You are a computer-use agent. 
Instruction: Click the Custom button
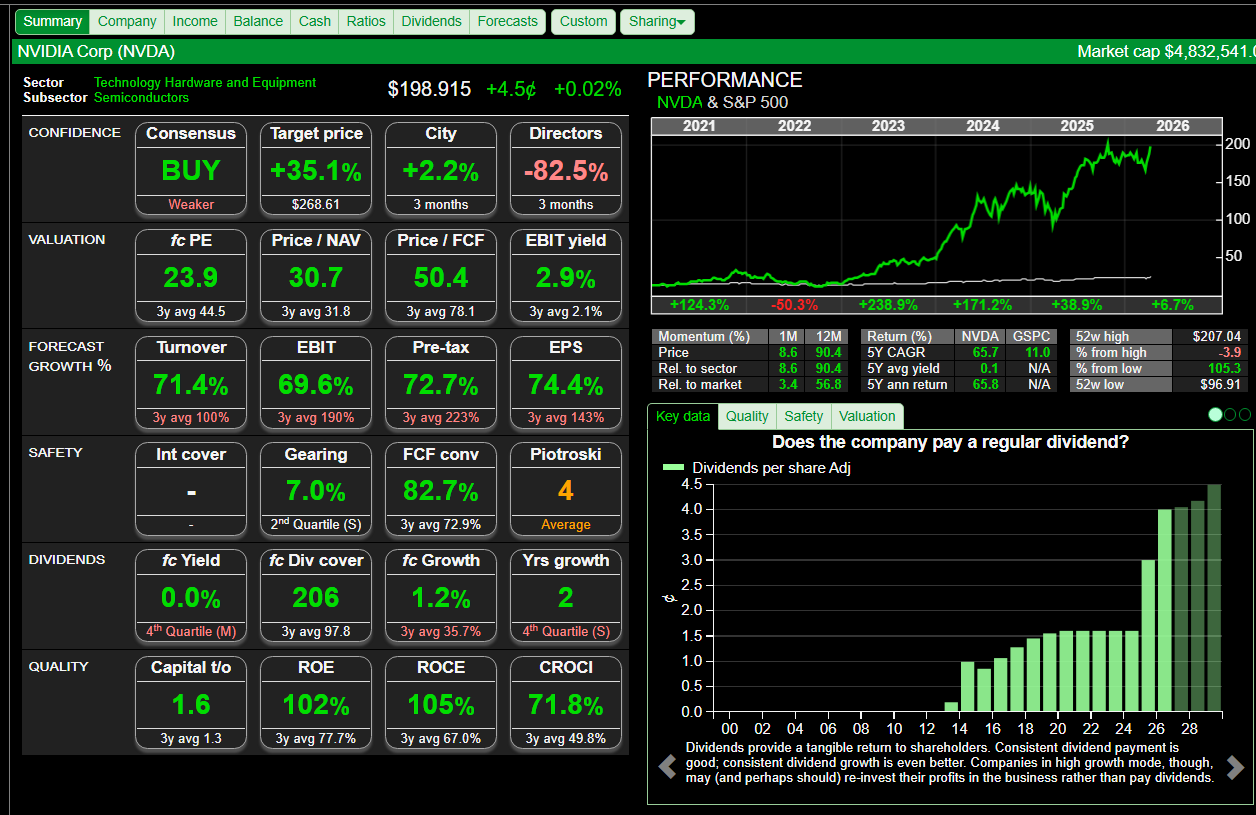point(583,21)
